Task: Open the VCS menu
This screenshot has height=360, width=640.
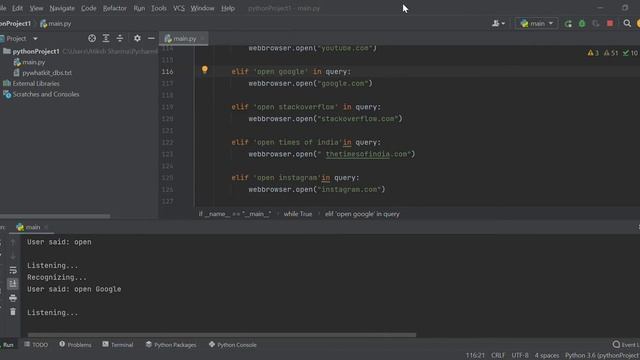Action: coord(179,8)
